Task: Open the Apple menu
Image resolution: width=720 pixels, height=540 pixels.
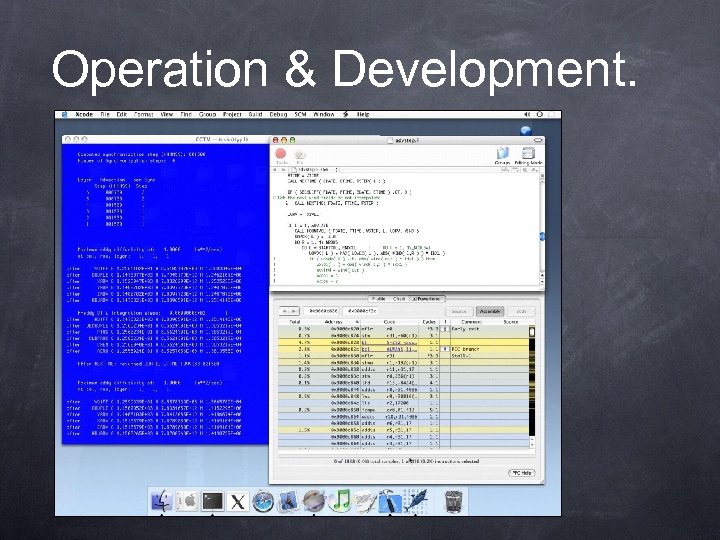Action: (x=64, y=114)
